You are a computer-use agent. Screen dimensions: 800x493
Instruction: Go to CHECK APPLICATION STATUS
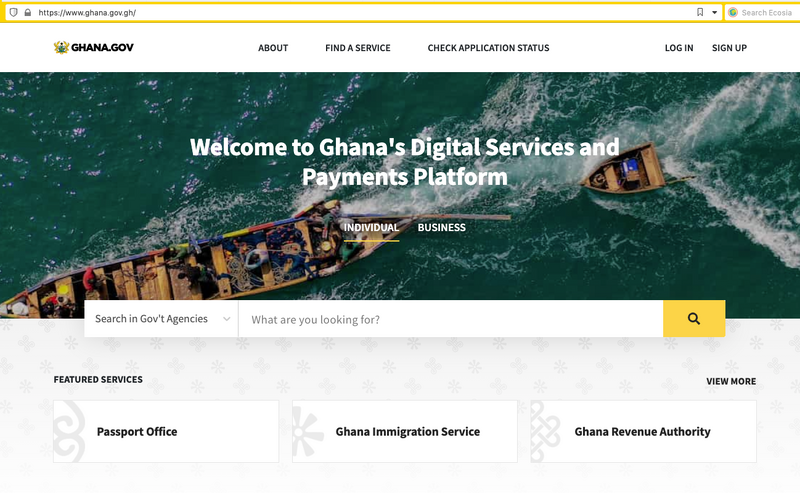(x=488, y=48)
